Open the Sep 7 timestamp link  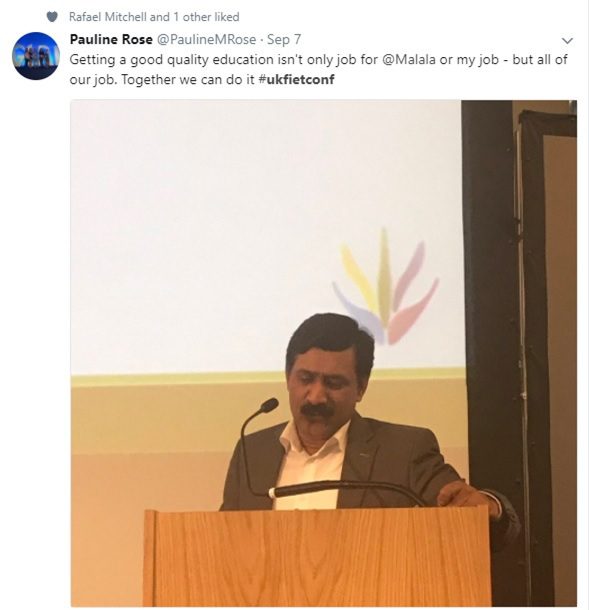(x=284, y=39)
